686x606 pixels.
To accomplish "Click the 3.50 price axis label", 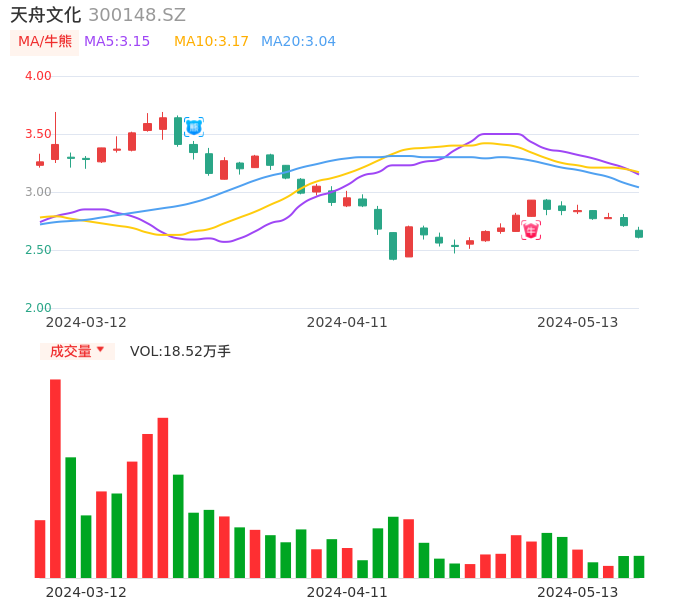I will click(38, 134).
